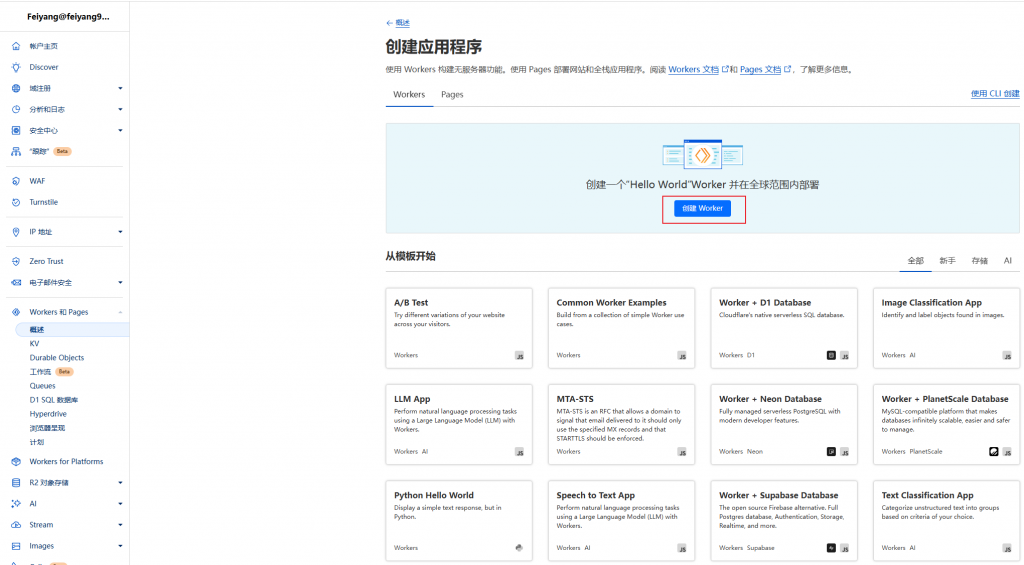Choose the Speech to Text App card

point(621,521)
